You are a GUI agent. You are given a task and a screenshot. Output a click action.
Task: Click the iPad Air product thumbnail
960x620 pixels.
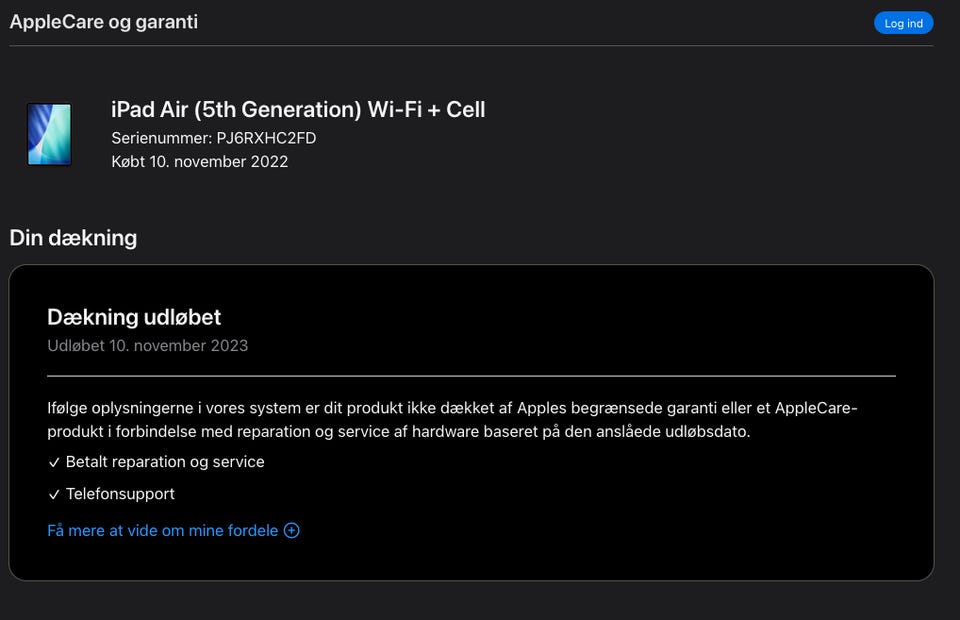[x=49, y=134]
